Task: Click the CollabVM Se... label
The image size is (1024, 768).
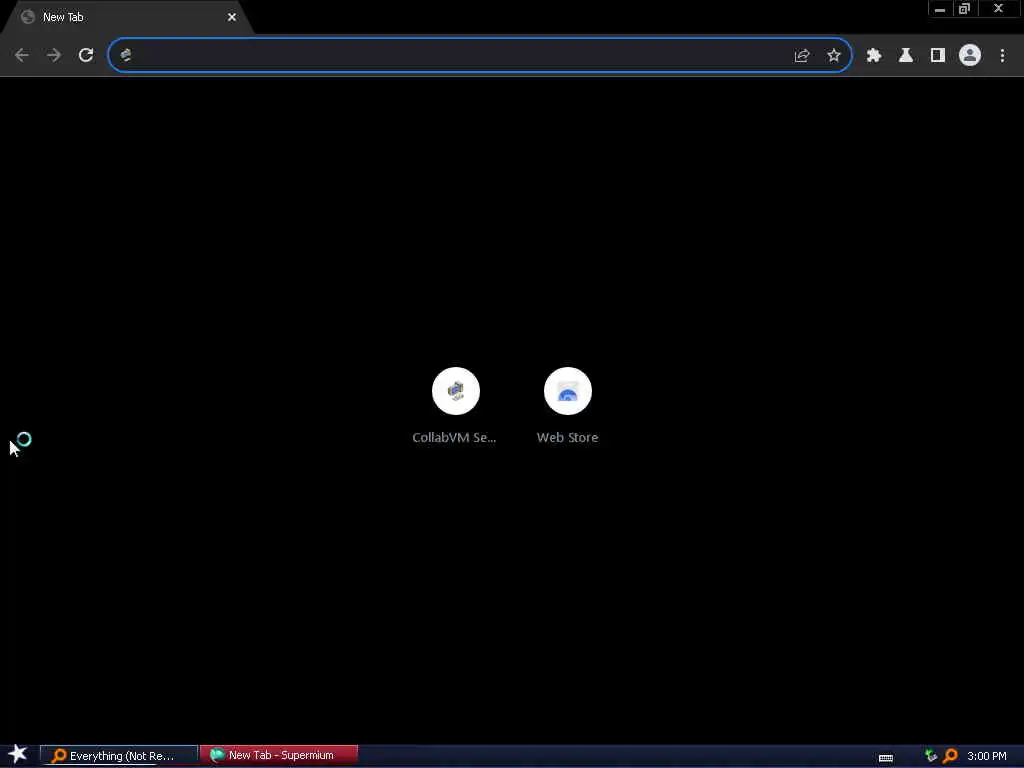Action: point(454,438)
